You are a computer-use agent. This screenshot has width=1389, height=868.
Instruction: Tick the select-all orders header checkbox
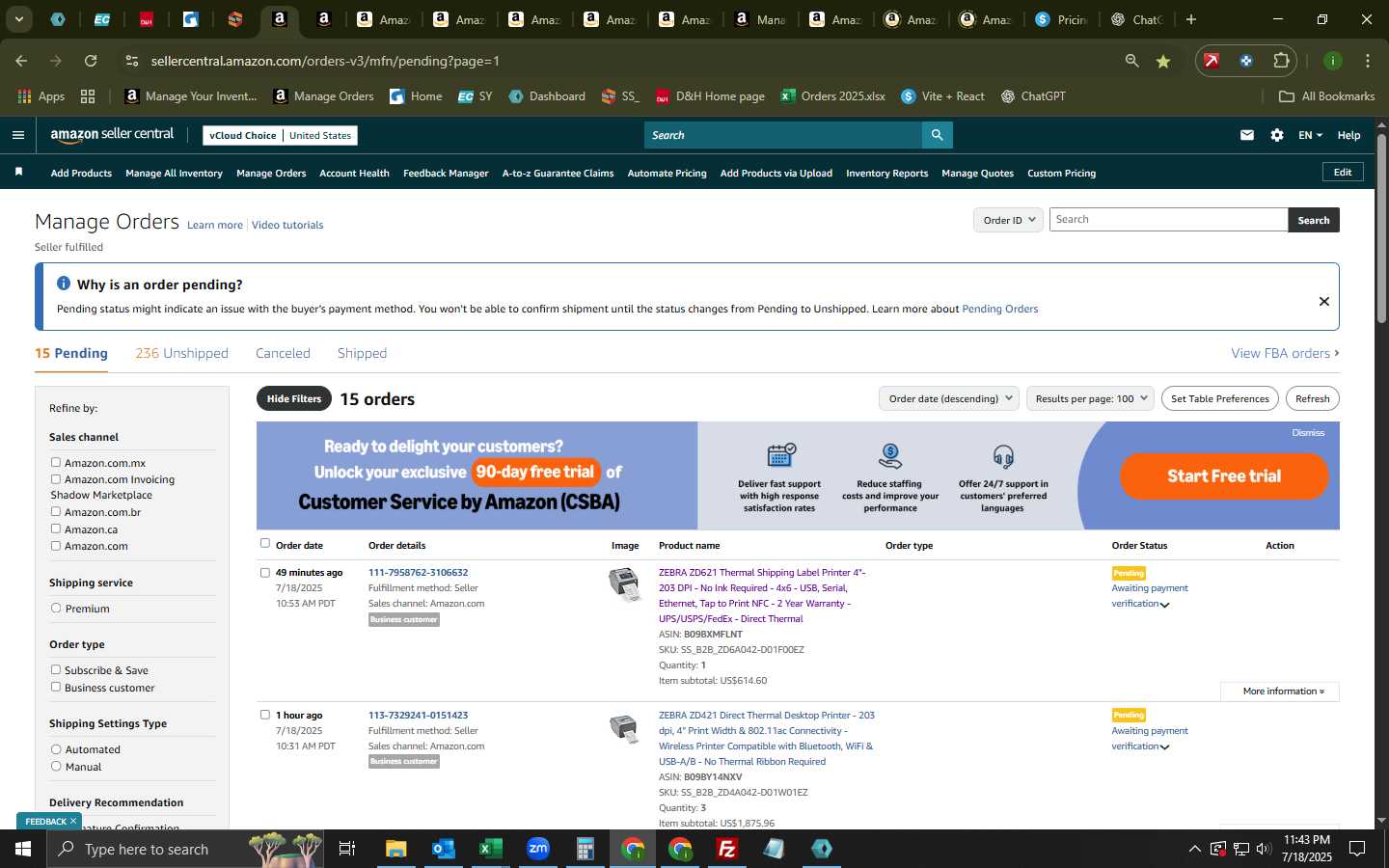coord(265,543)
